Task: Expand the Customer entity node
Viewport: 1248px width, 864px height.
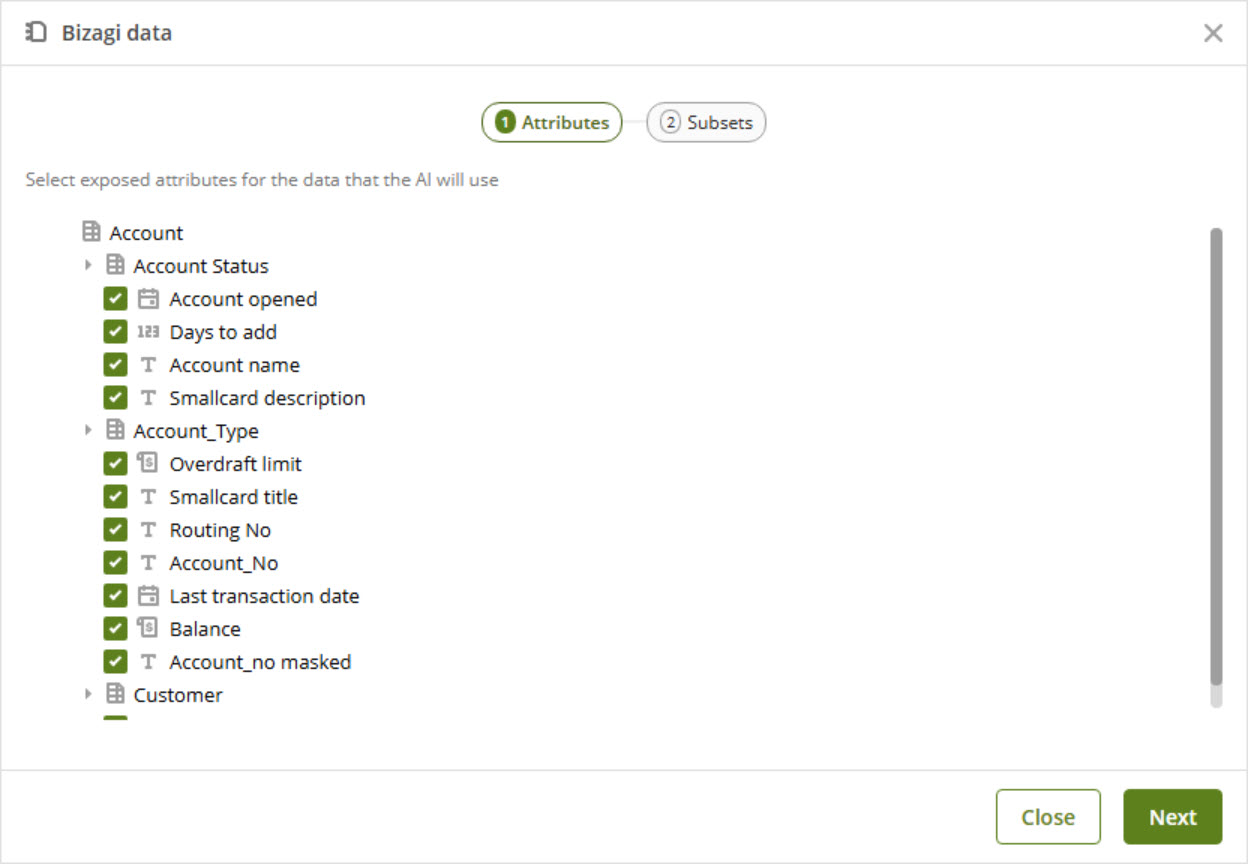Action: [88, 695]
